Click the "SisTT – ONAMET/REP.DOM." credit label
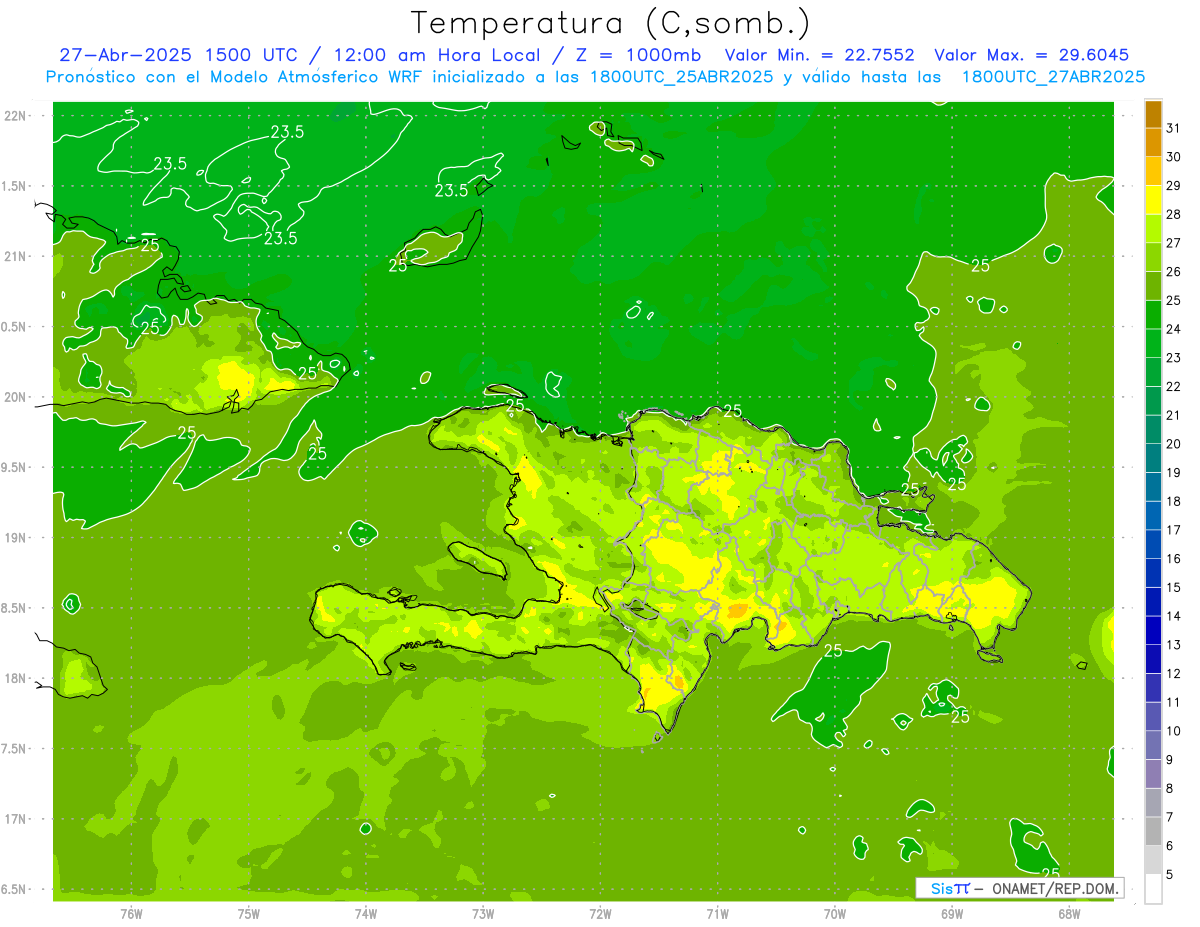This screenshot has height=927, width=1200. pos(1020,888)
